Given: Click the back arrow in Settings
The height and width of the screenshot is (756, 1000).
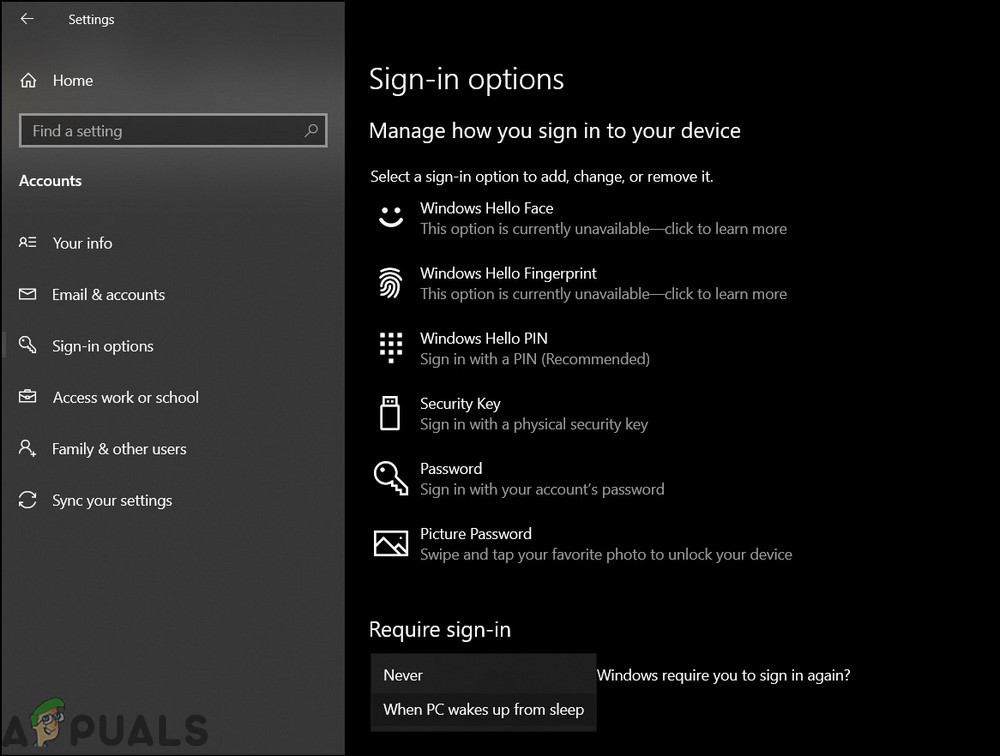Looking at the screenshot, I should click(26, 18).
